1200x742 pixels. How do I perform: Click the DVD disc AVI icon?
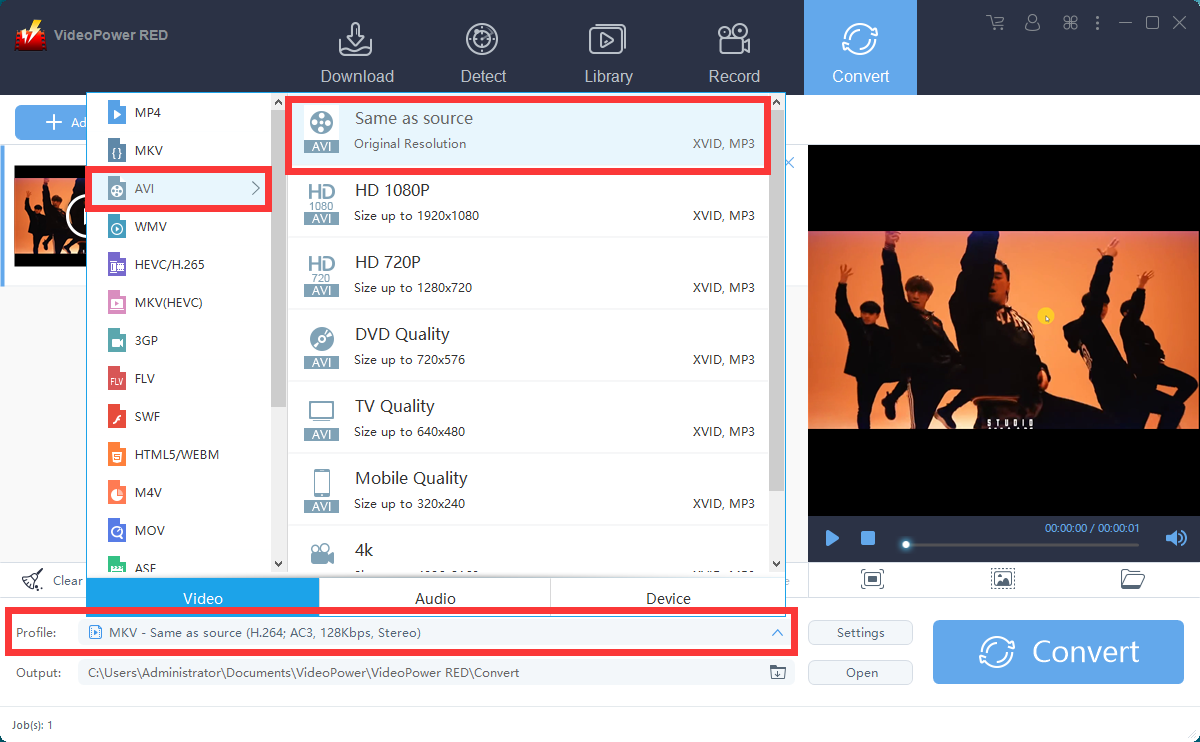click(321, 348)
